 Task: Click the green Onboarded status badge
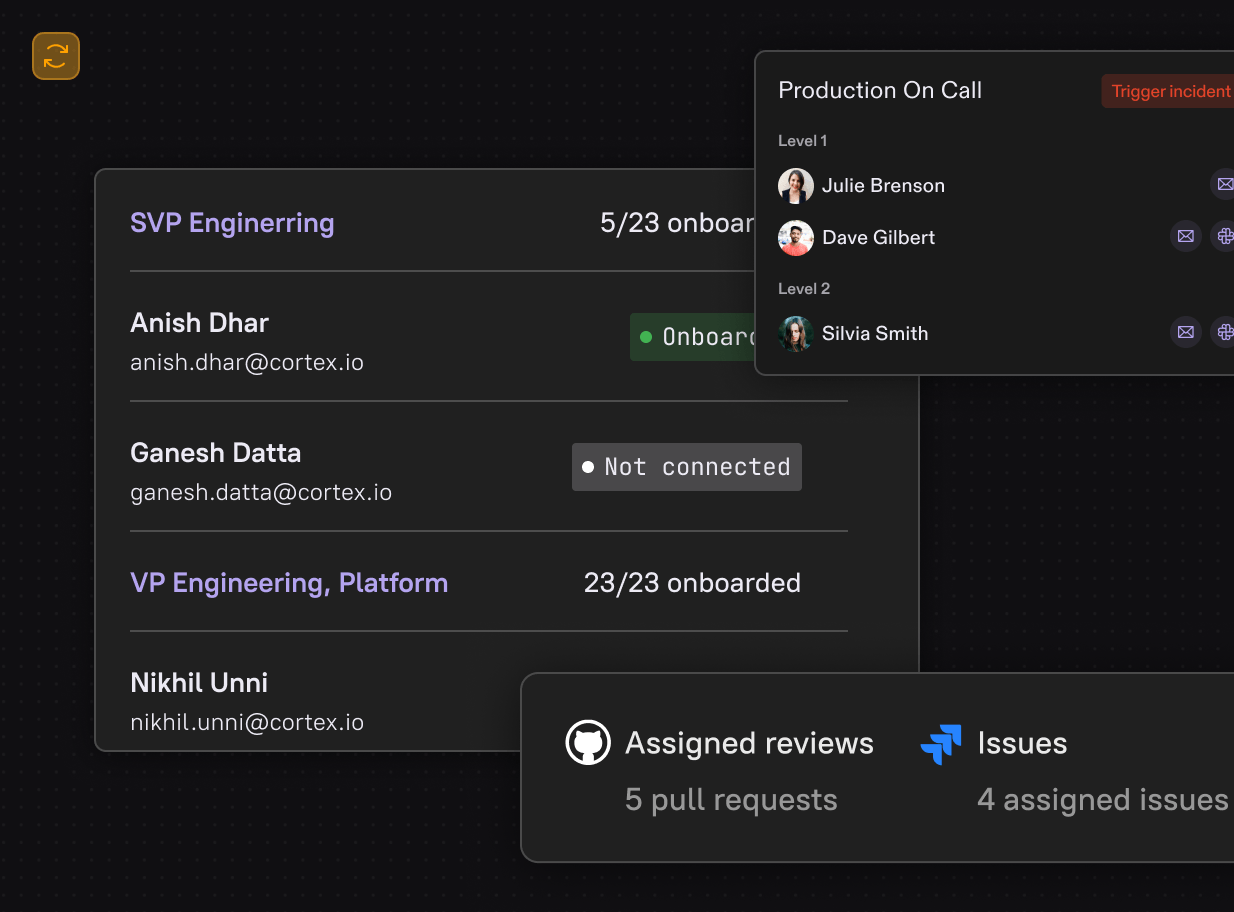pos(692,337)
